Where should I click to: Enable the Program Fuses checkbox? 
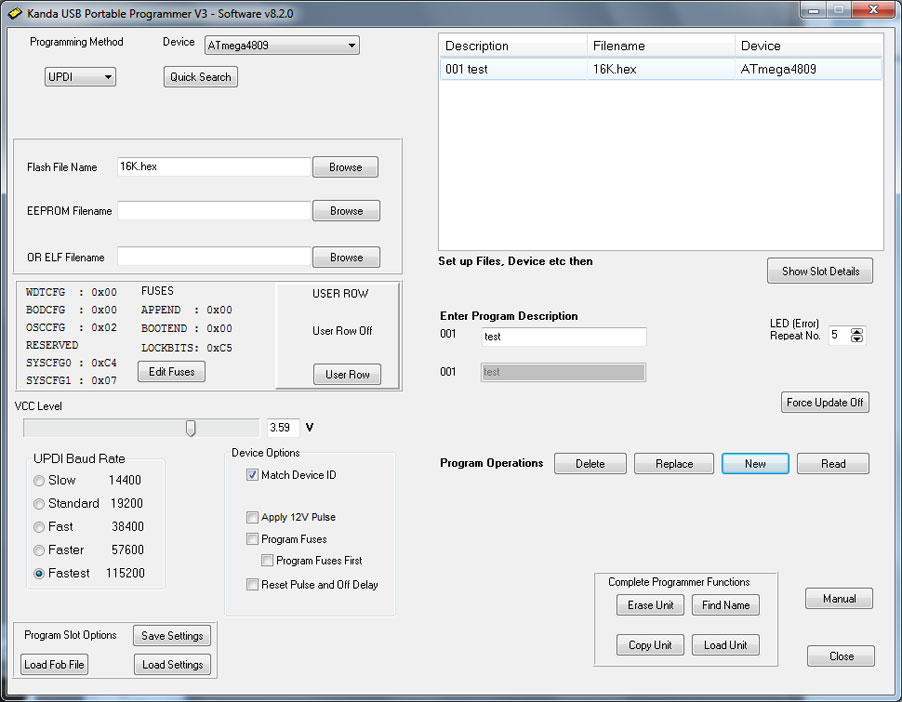point(252,539)
